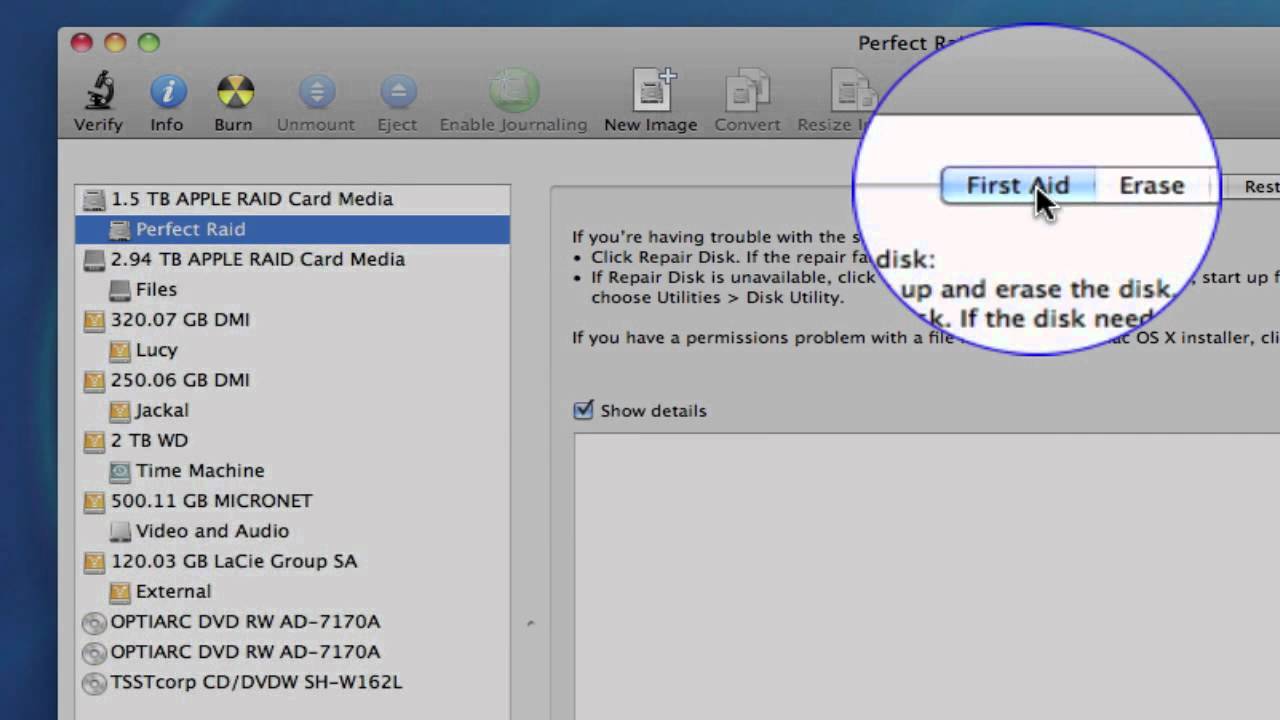Select the TSSTcorp CD/DVDW SH-W162L drive
Screen dimensions: 1280x720
293,682
